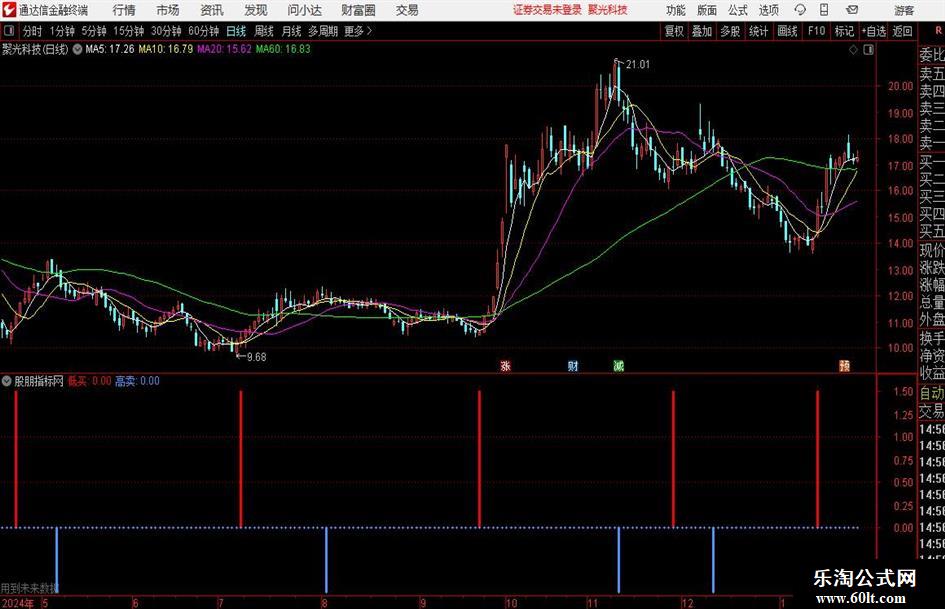Click the 复权 toolbar button
Screen dimensions: 945x609
(674, 31)
